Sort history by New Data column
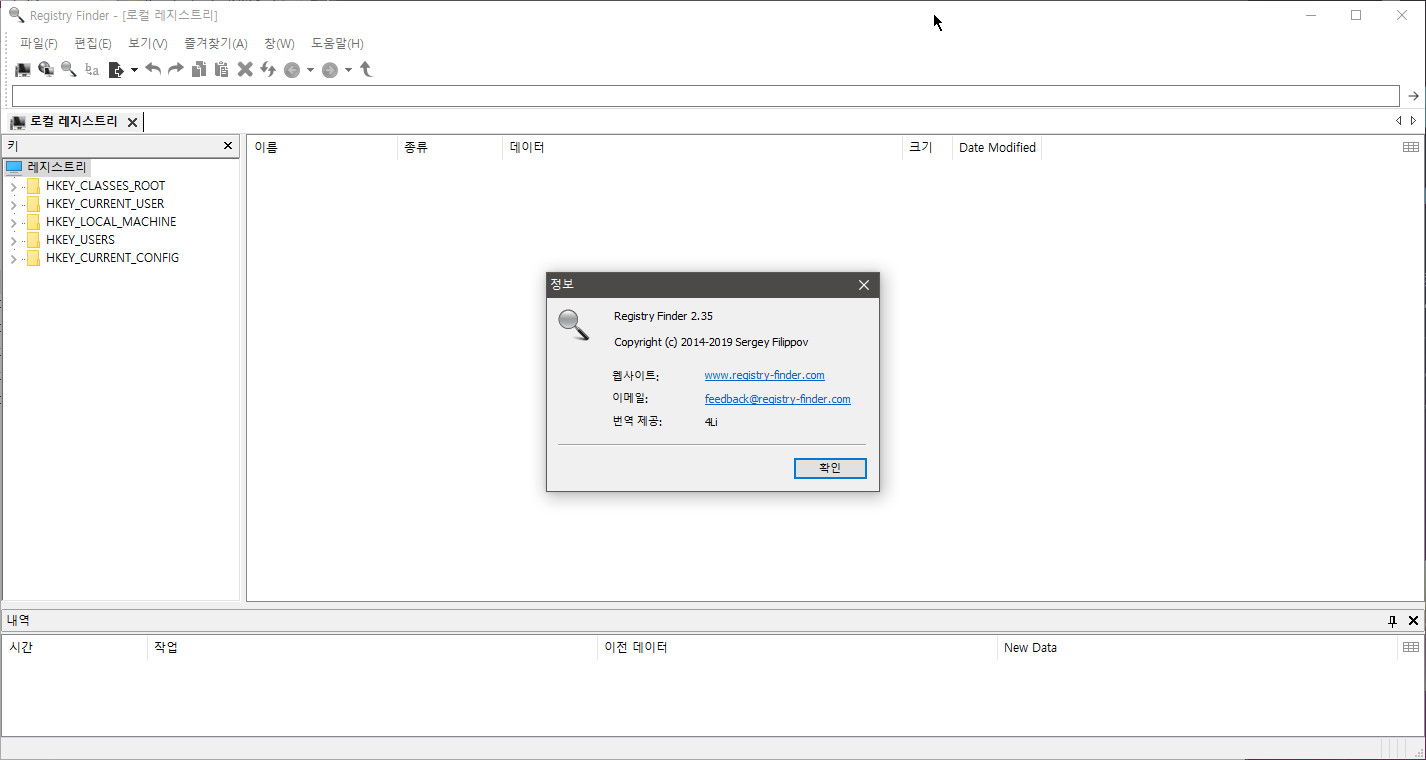This screenshot has width=1426, height=760. tap(1197, 647)
